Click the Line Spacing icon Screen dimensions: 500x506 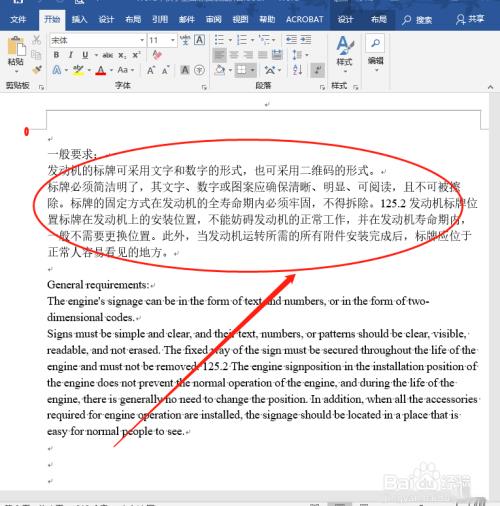[297, 55]
